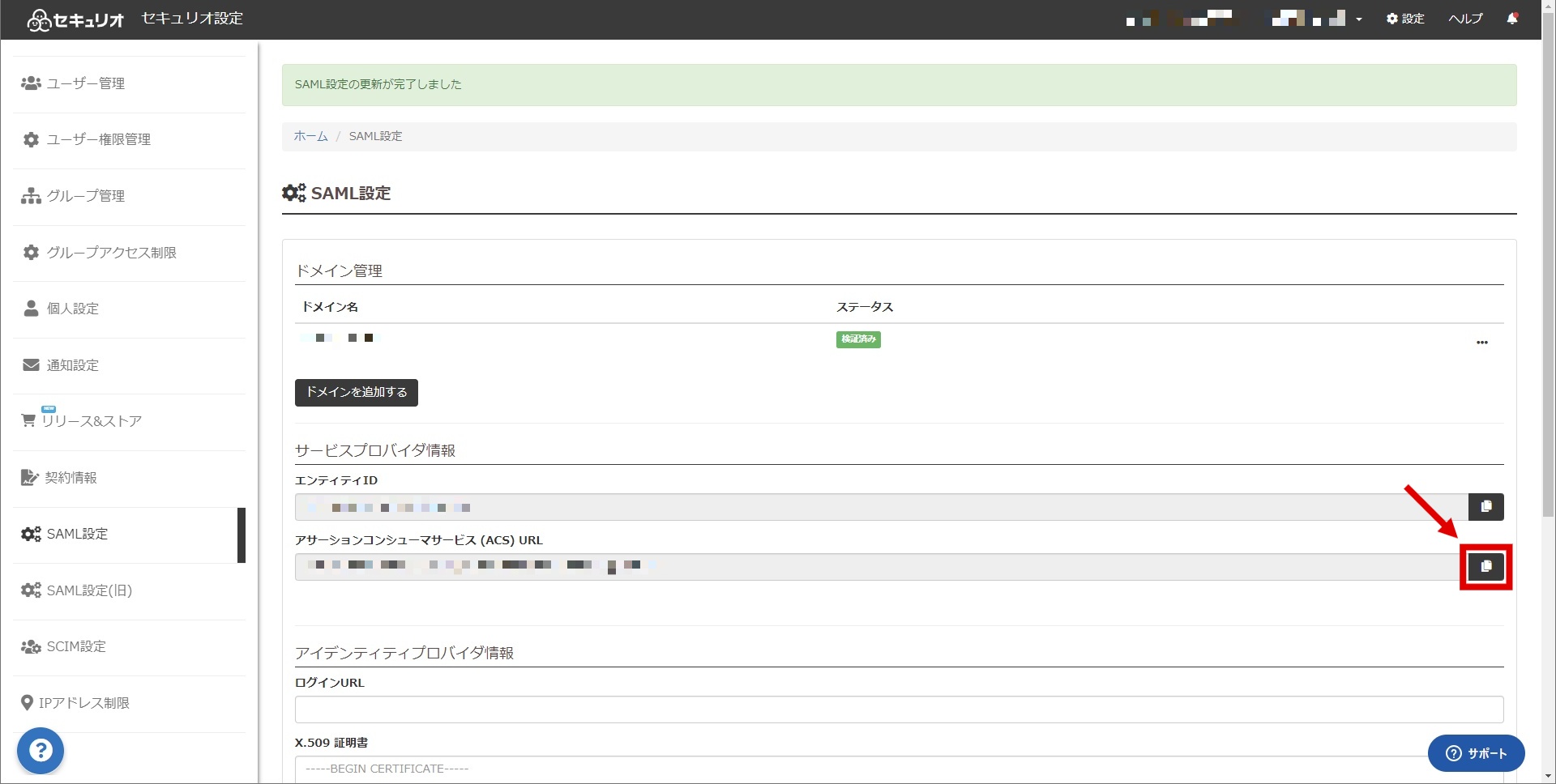Screen dimensions: 1556x784
Task: Open 契約情報 in sidebar
Action: (130, 478)
